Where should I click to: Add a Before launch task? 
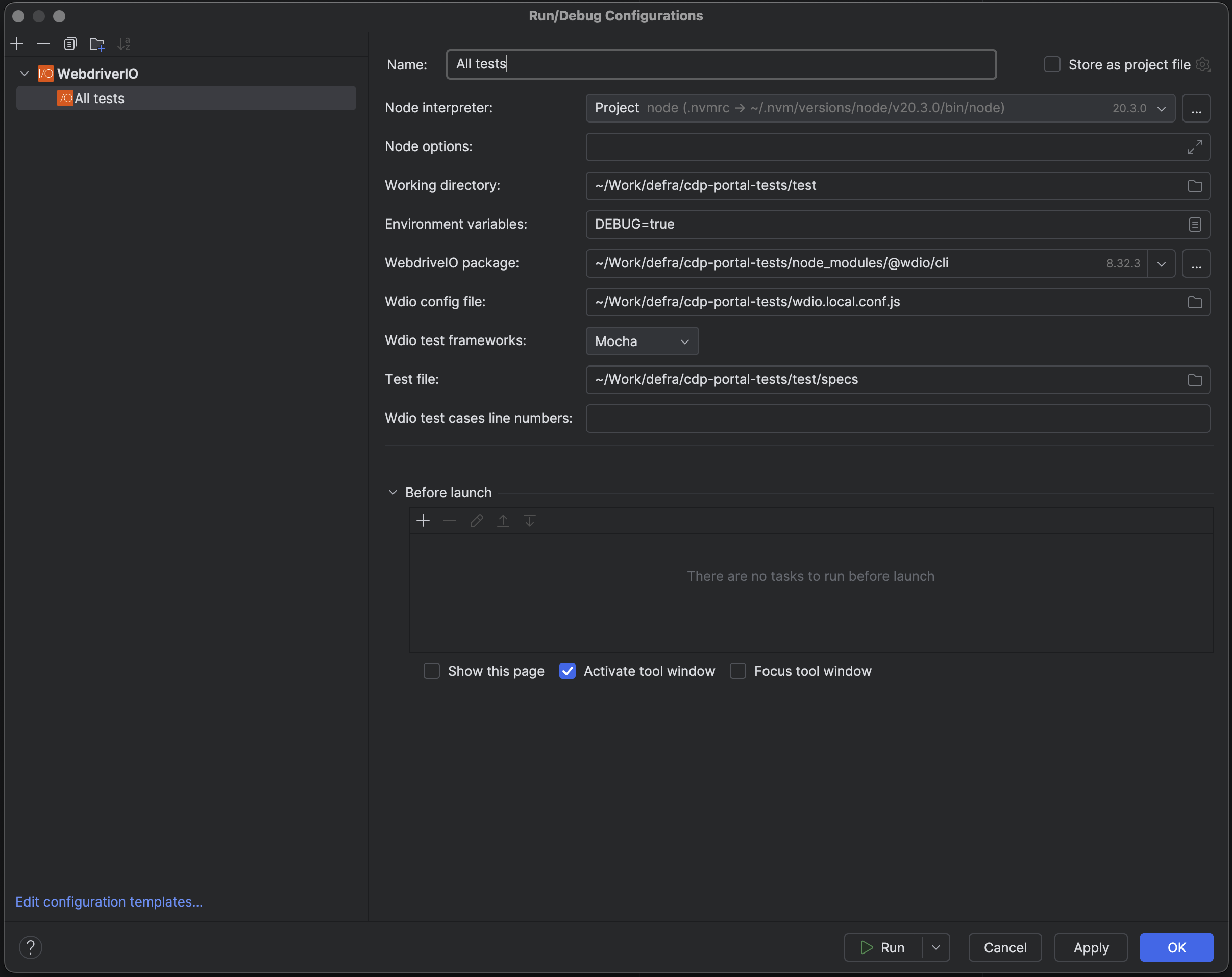423,520
